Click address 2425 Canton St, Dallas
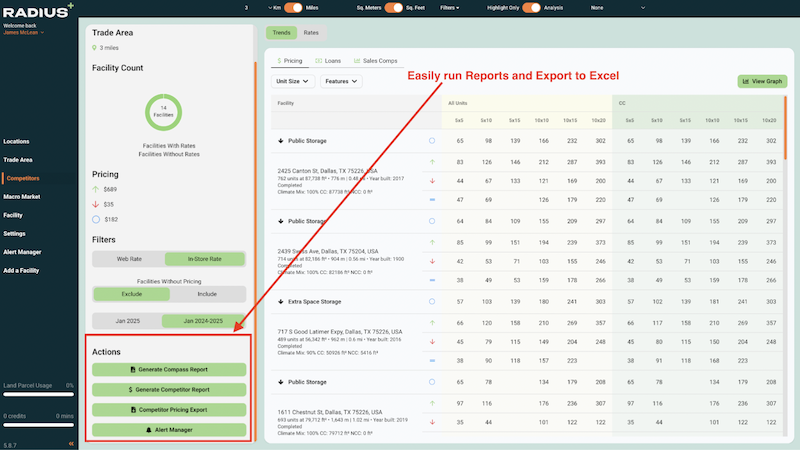Image resolution: width=800 pixels, height=450 pixels. tap(328, 171)
